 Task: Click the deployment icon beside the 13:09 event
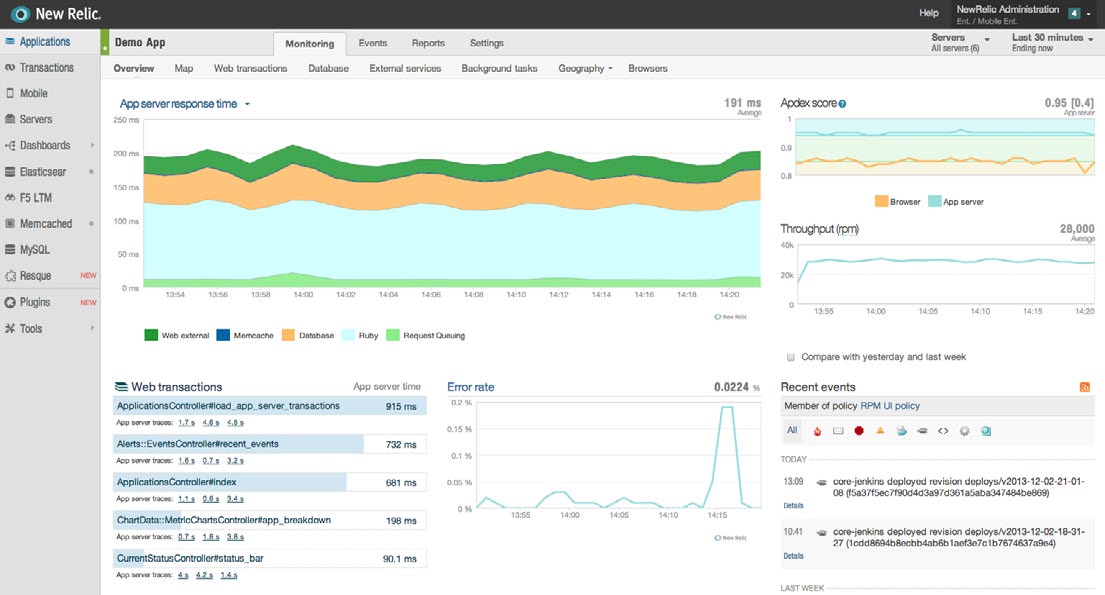(821, 483)
